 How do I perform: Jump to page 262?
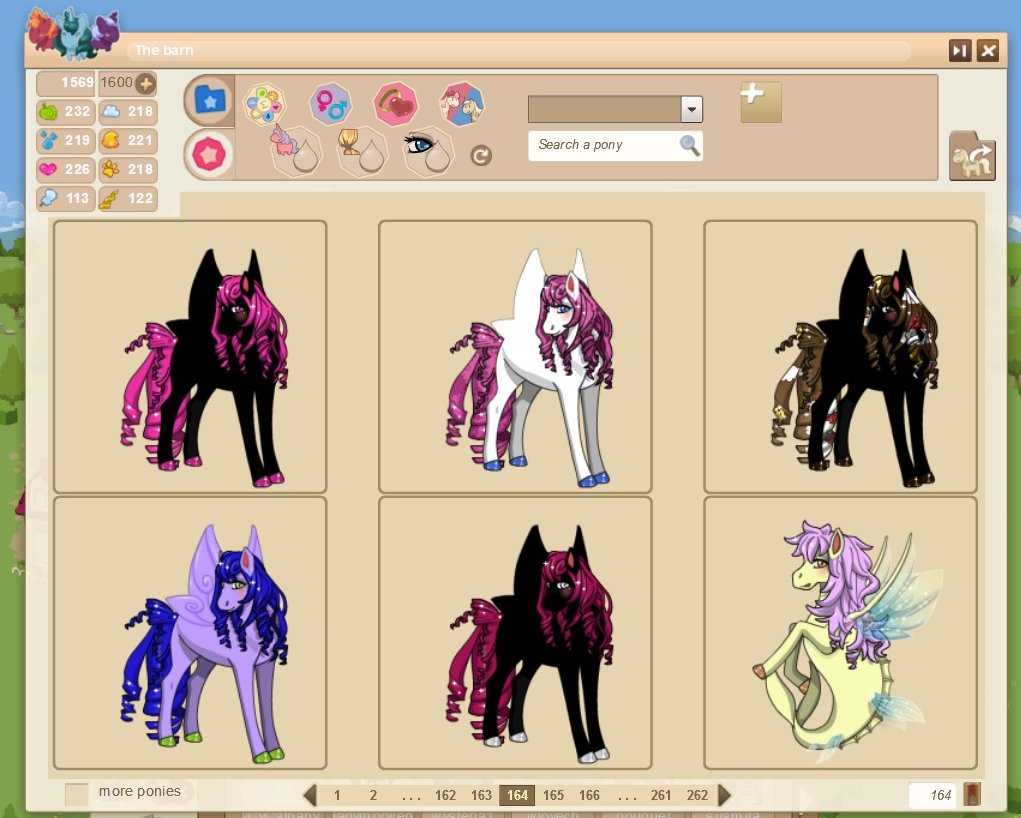tap(697, 795)
